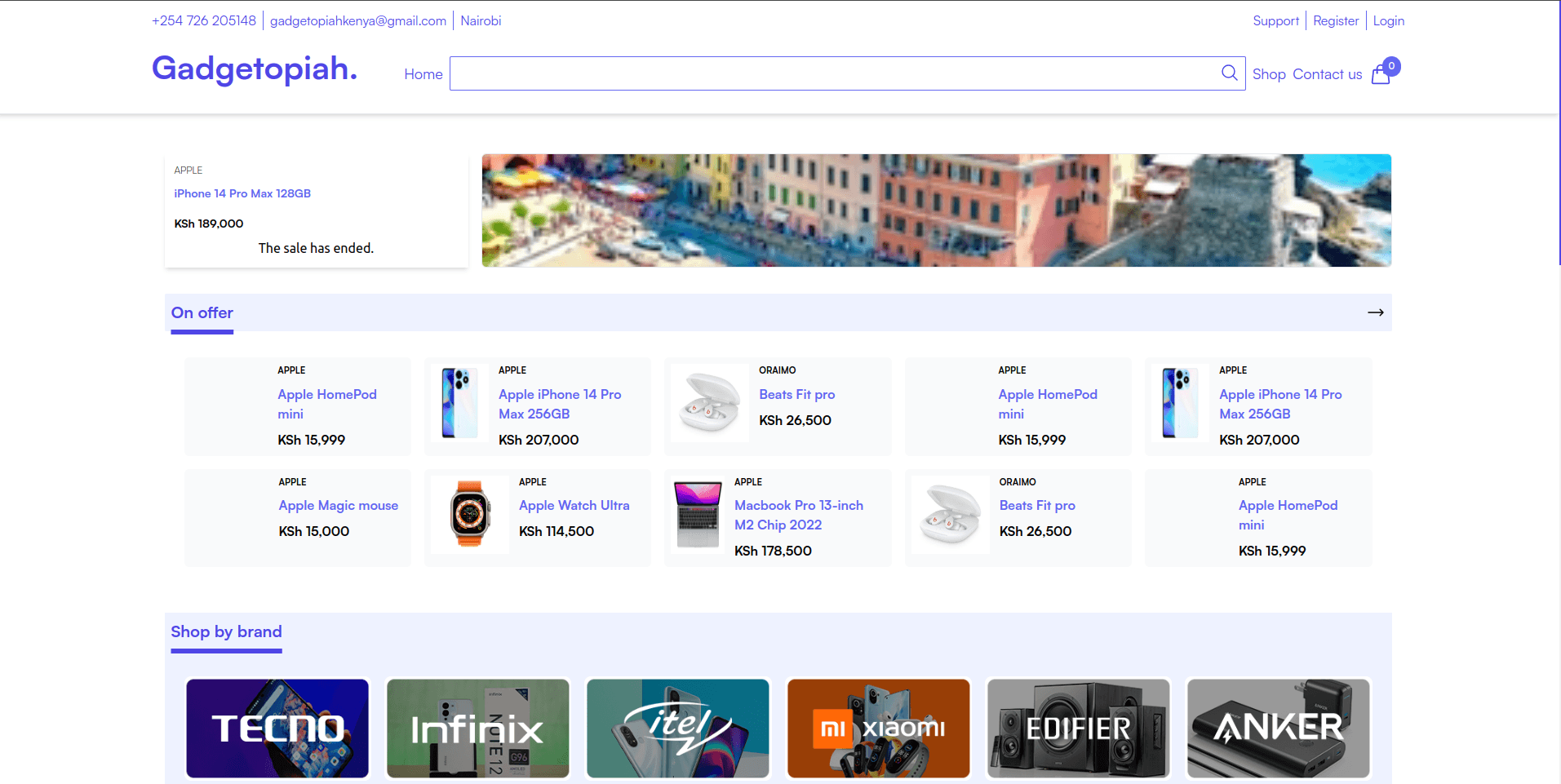Click 'The sale has ended.' text
Image resolution: width=1561 pixels, height=784 pixels.
click(x=316, y=248)
